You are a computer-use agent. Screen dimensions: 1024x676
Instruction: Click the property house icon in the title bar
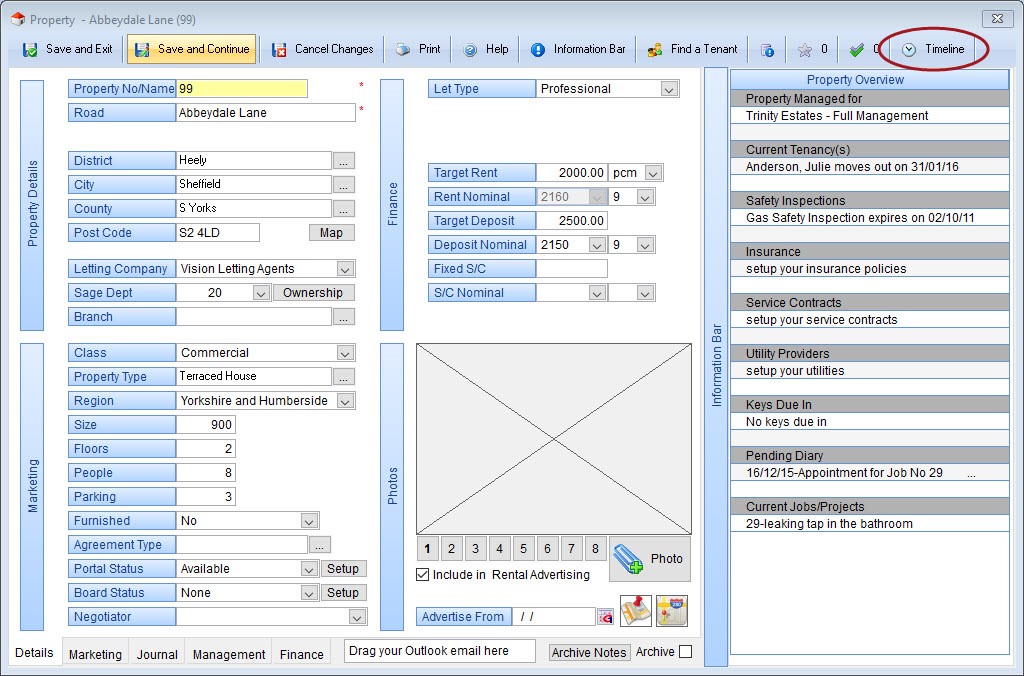tap(18, 19)
